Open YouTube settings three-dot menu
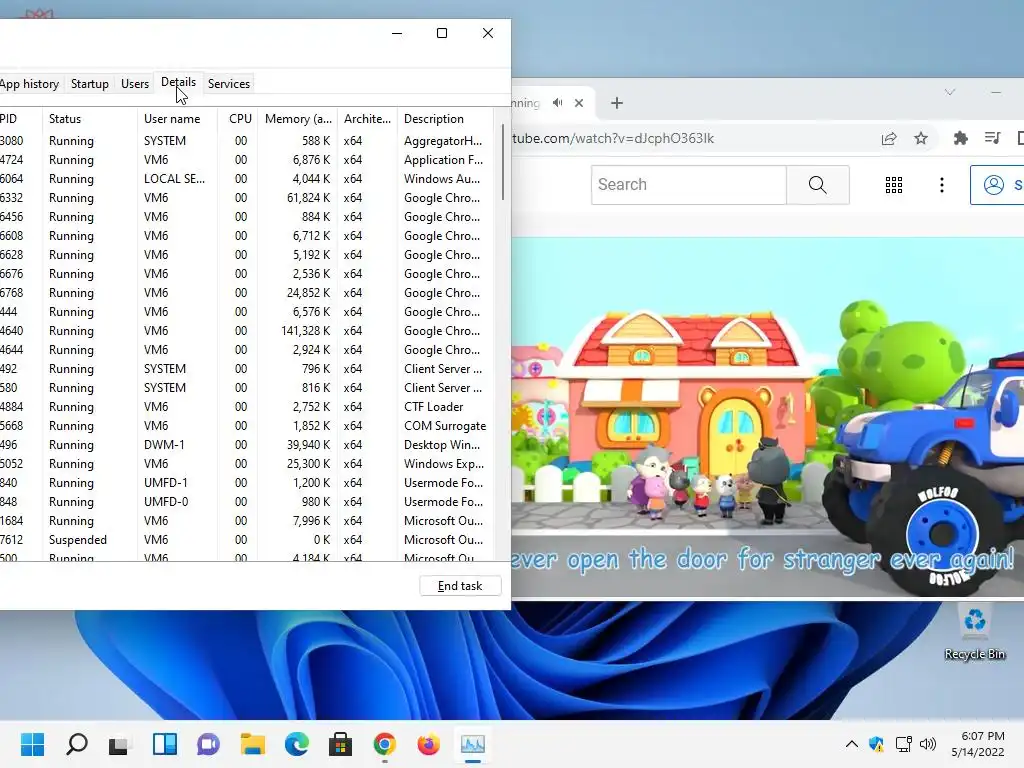 tap(941, 185)
